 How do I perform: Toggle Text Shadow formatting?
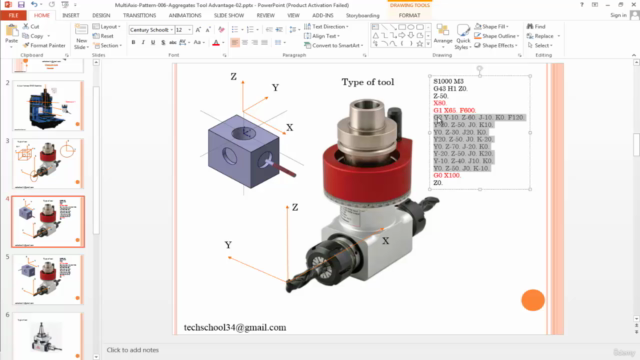163,42
